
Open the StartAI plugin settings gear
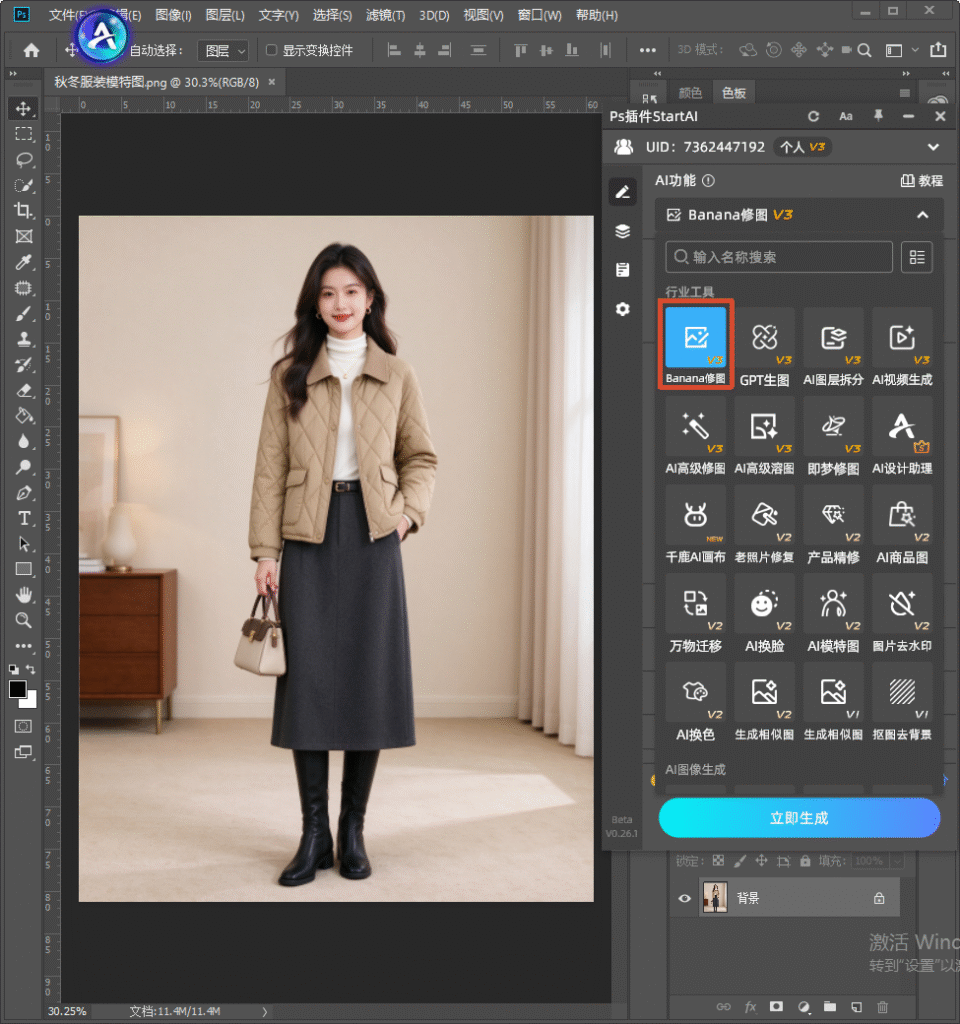(x=623, y=309)
